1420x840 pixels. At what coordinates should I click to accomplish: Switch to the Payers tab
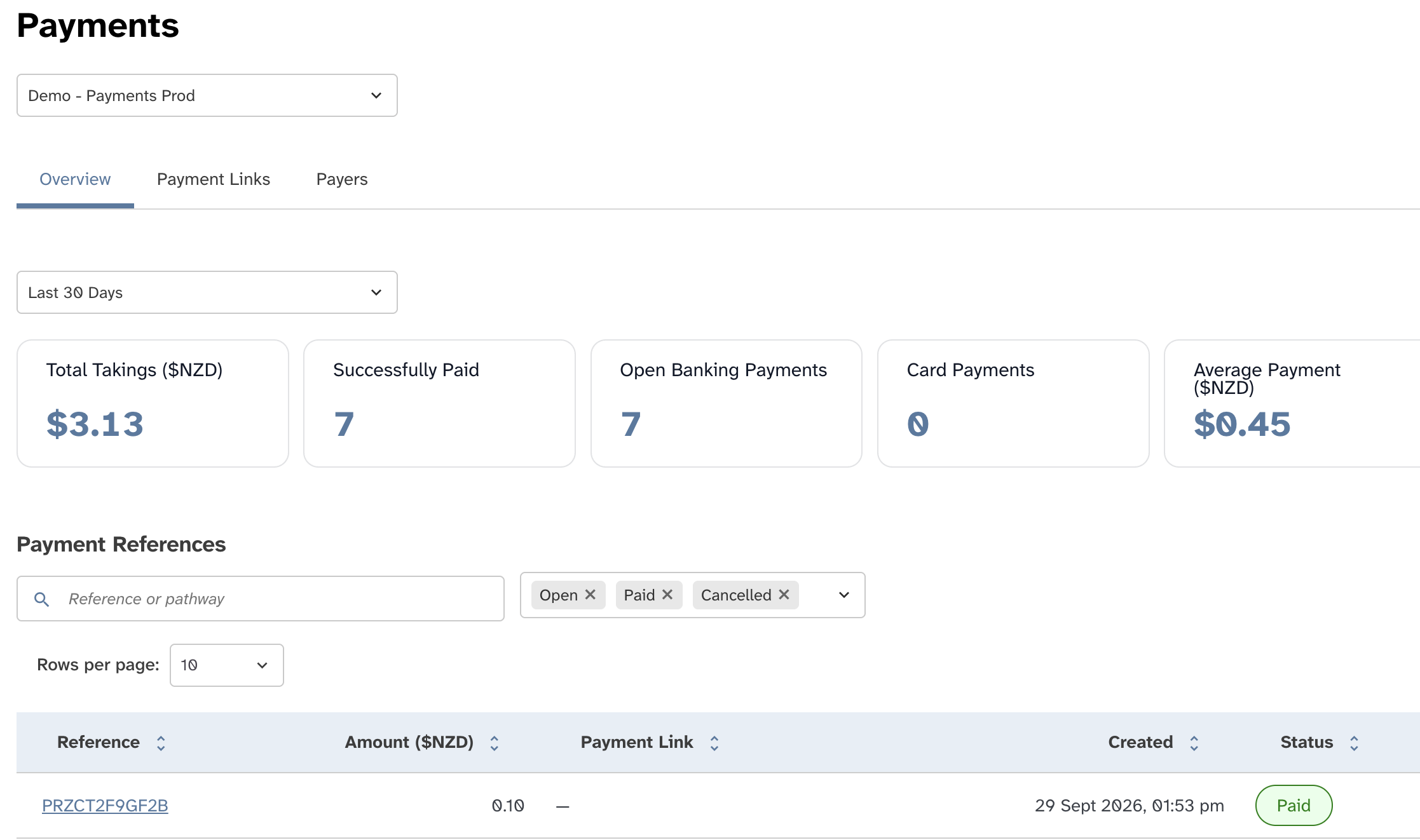tap(342, 180)
